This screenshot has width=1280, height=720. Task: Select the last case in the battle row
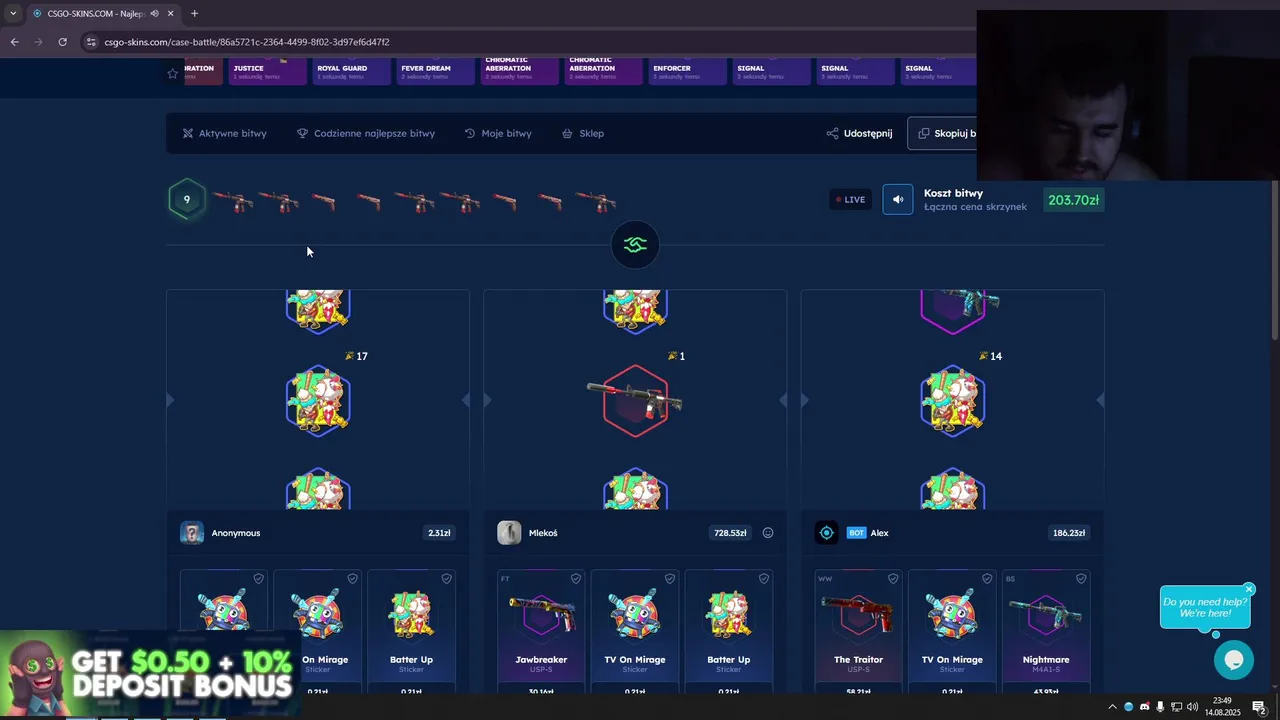596,202
